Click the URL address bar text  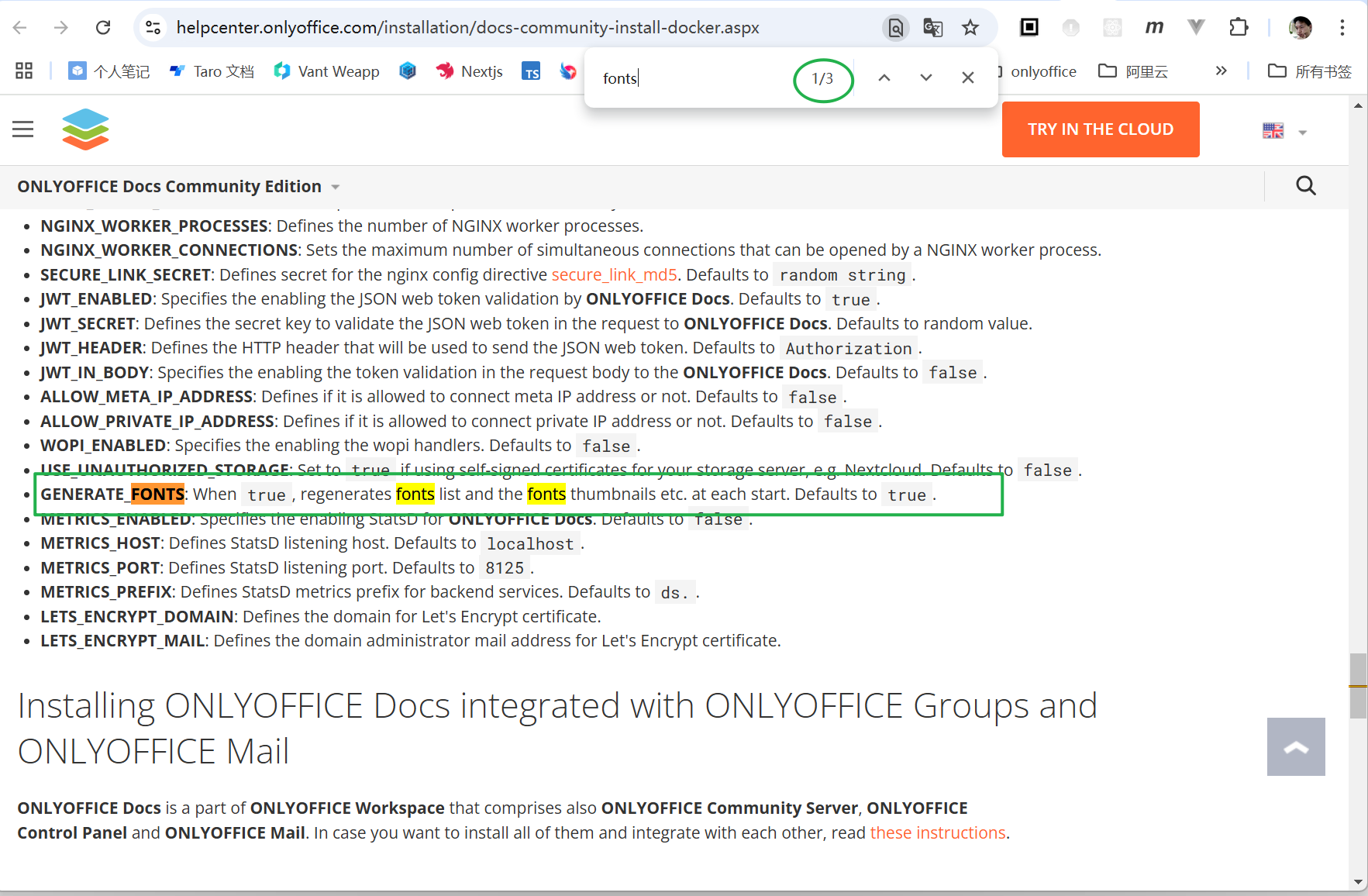[x=467, y=28]
